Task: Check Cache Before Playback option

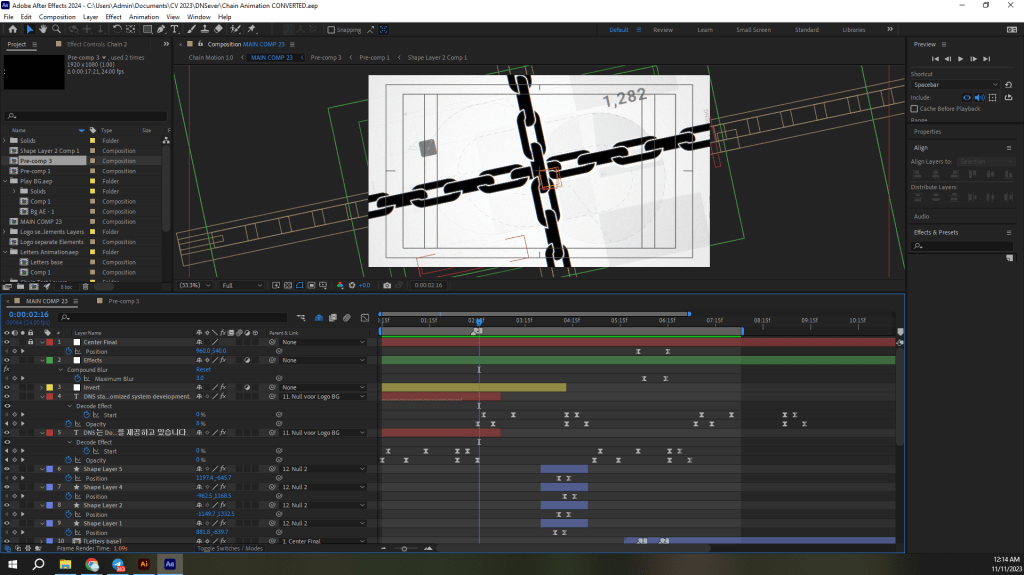Action: pyautogui.click(x=915, y=108)
